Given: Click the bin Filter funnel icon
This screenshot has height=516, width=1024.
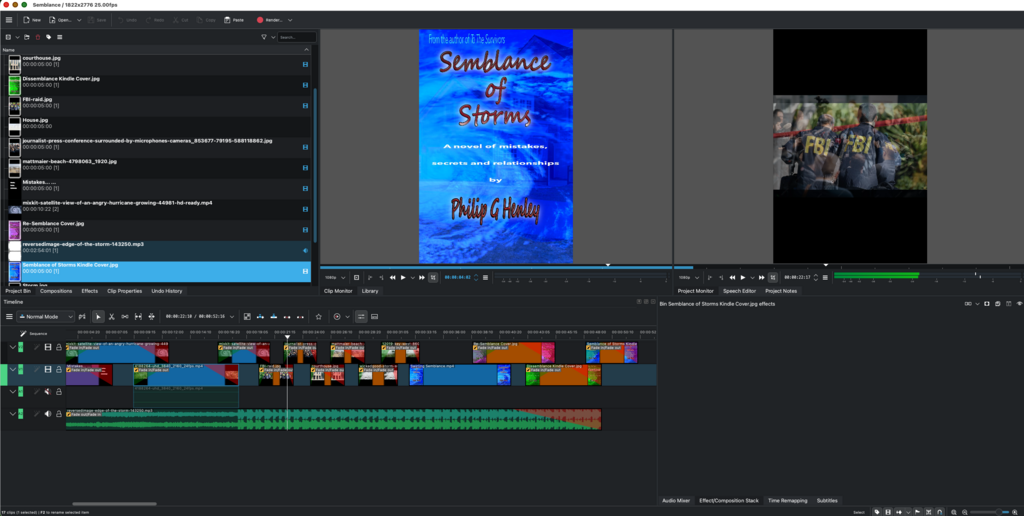Looking at the screenshot, I should [x=264, y=37].
